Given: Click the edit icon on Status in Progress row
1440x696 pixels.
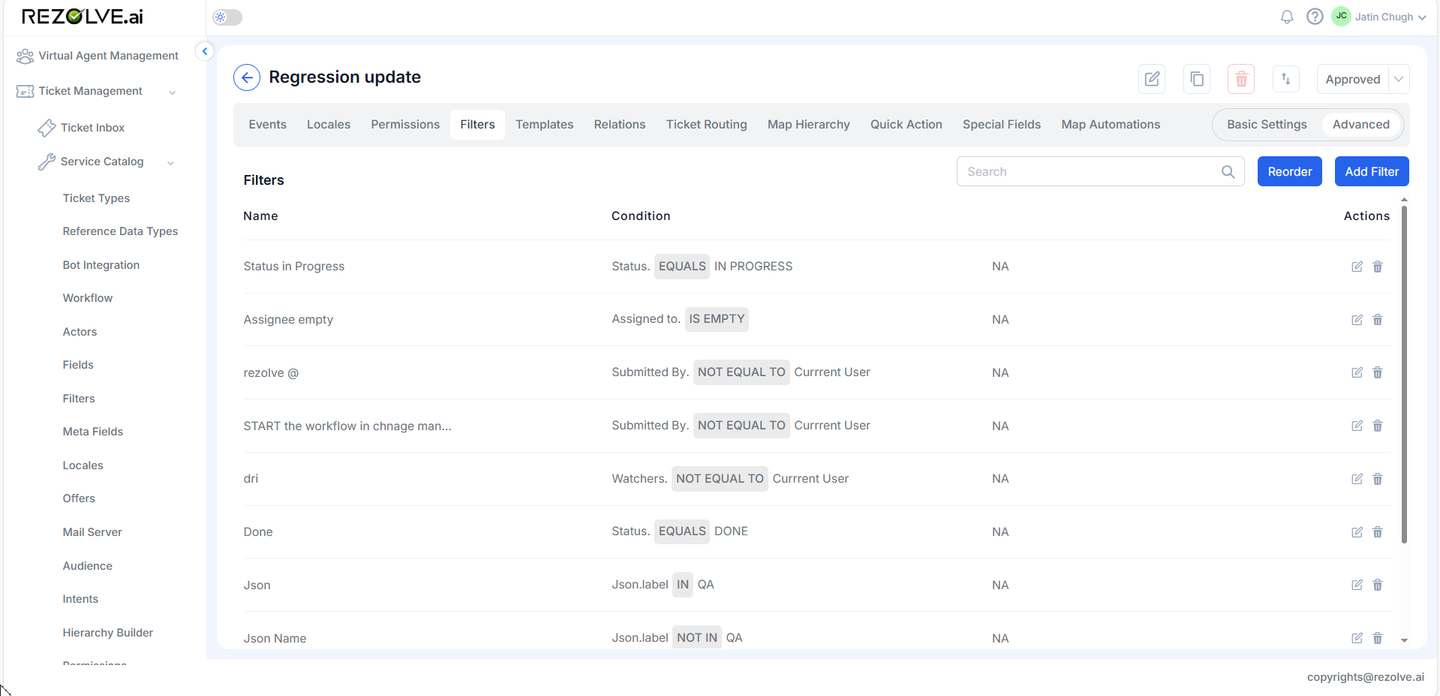Looking at the screenshot, I should (x=1356, y=266).
